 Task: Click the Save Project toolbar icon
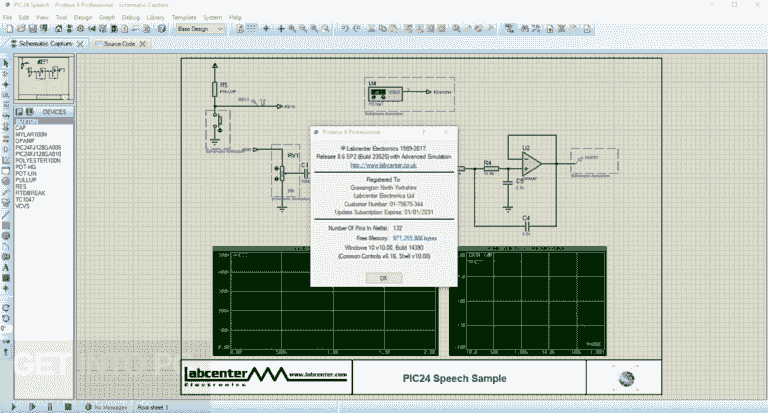33,29
